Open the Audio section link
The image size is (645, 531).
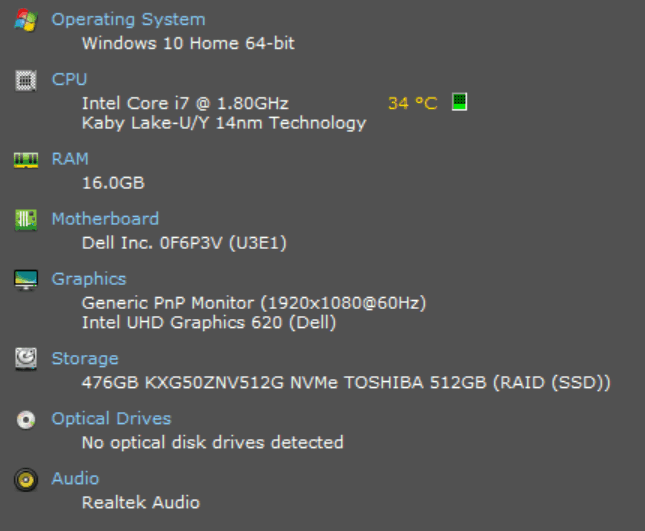75,479
